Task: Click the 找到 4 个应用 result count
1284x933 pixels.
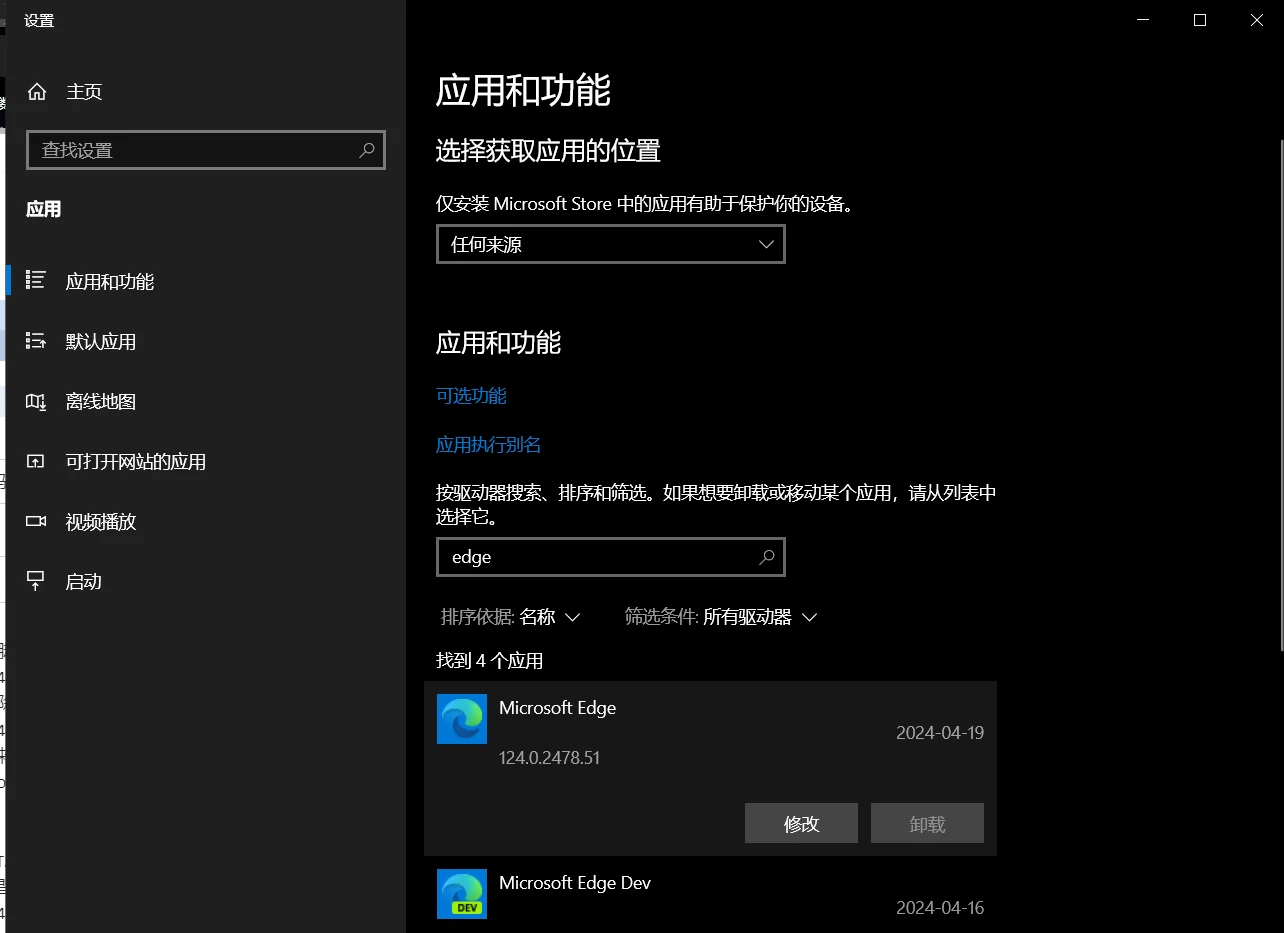Action: (x=489, y=661)
